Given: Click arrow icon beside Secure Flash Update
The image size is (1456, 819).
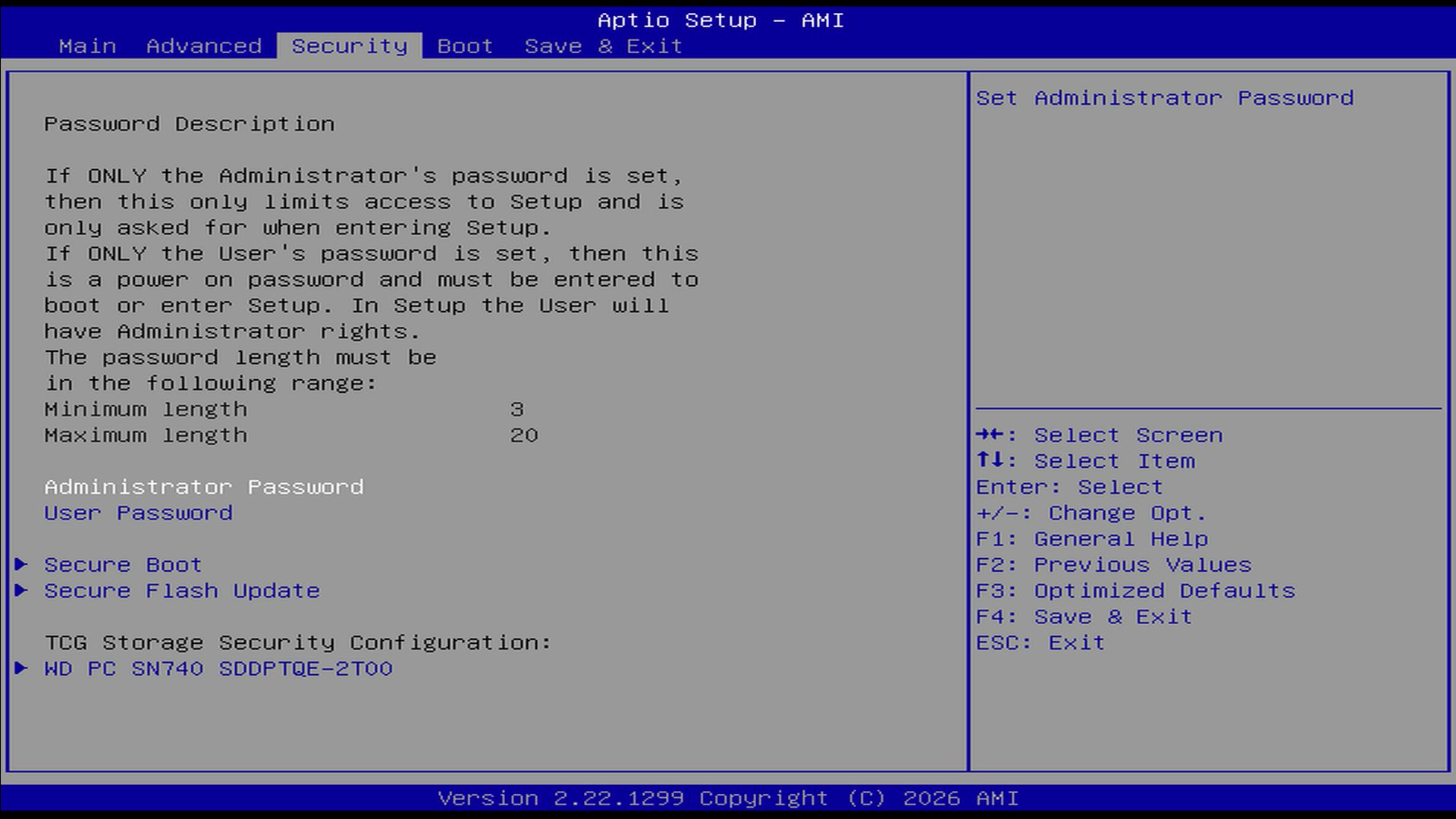Looking at the screenshot, I should [21, 590].
